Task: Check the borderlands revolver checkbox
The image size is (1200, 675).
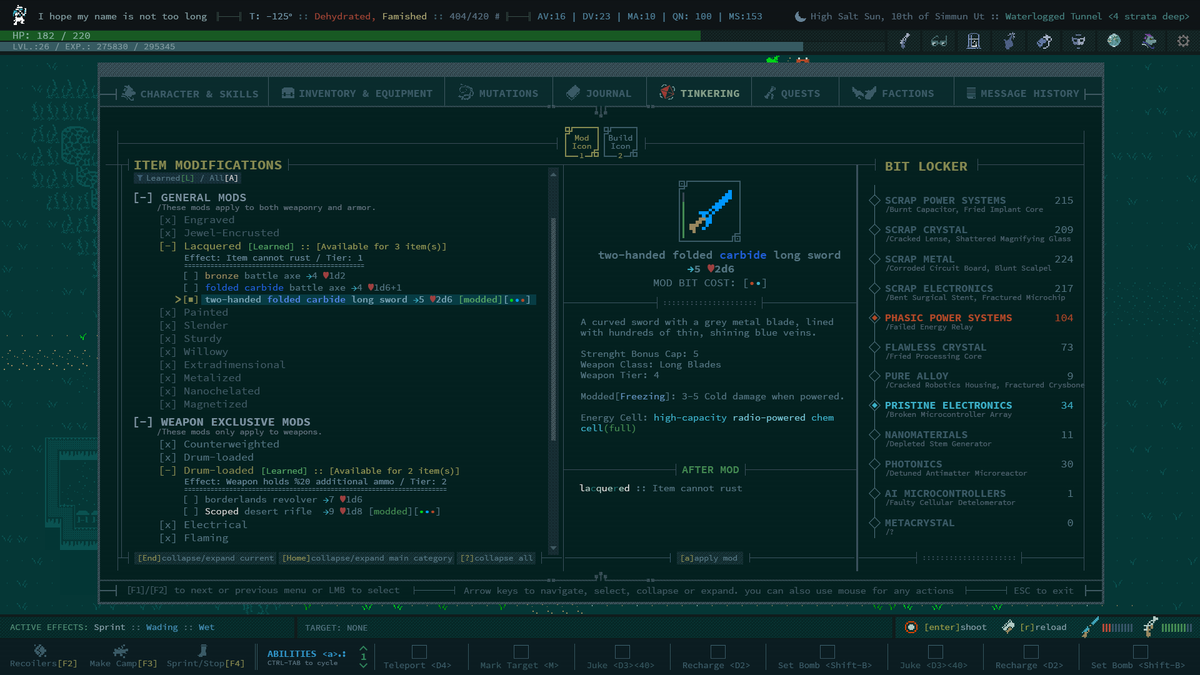Action: [x=191, y=499]
